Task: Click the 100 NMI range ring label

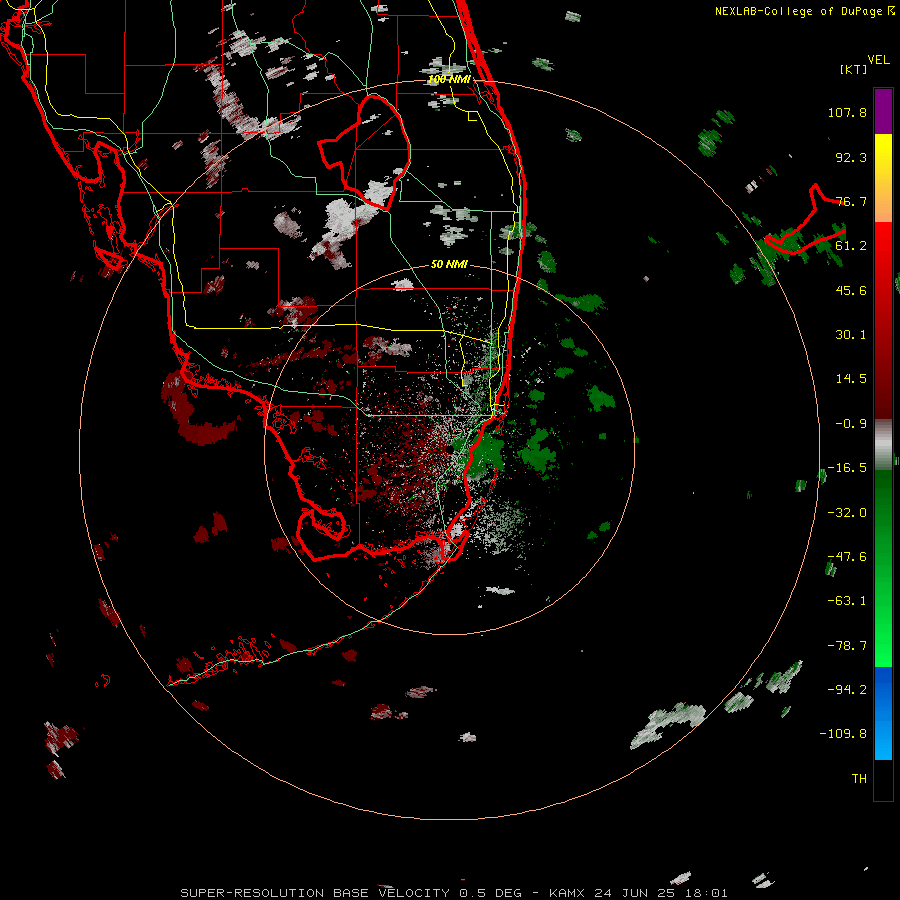Action: 449,79
